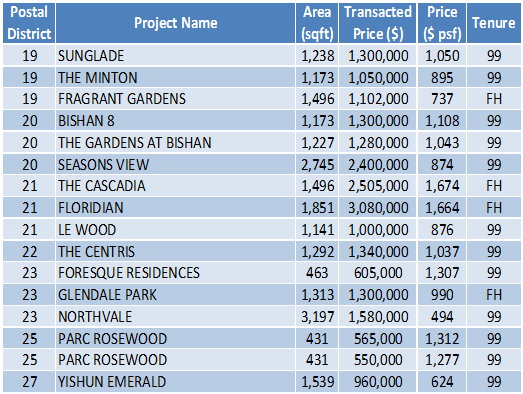Click the 876 psf value
This screenshot has height=394, width=523.
(x=442, y=230)
